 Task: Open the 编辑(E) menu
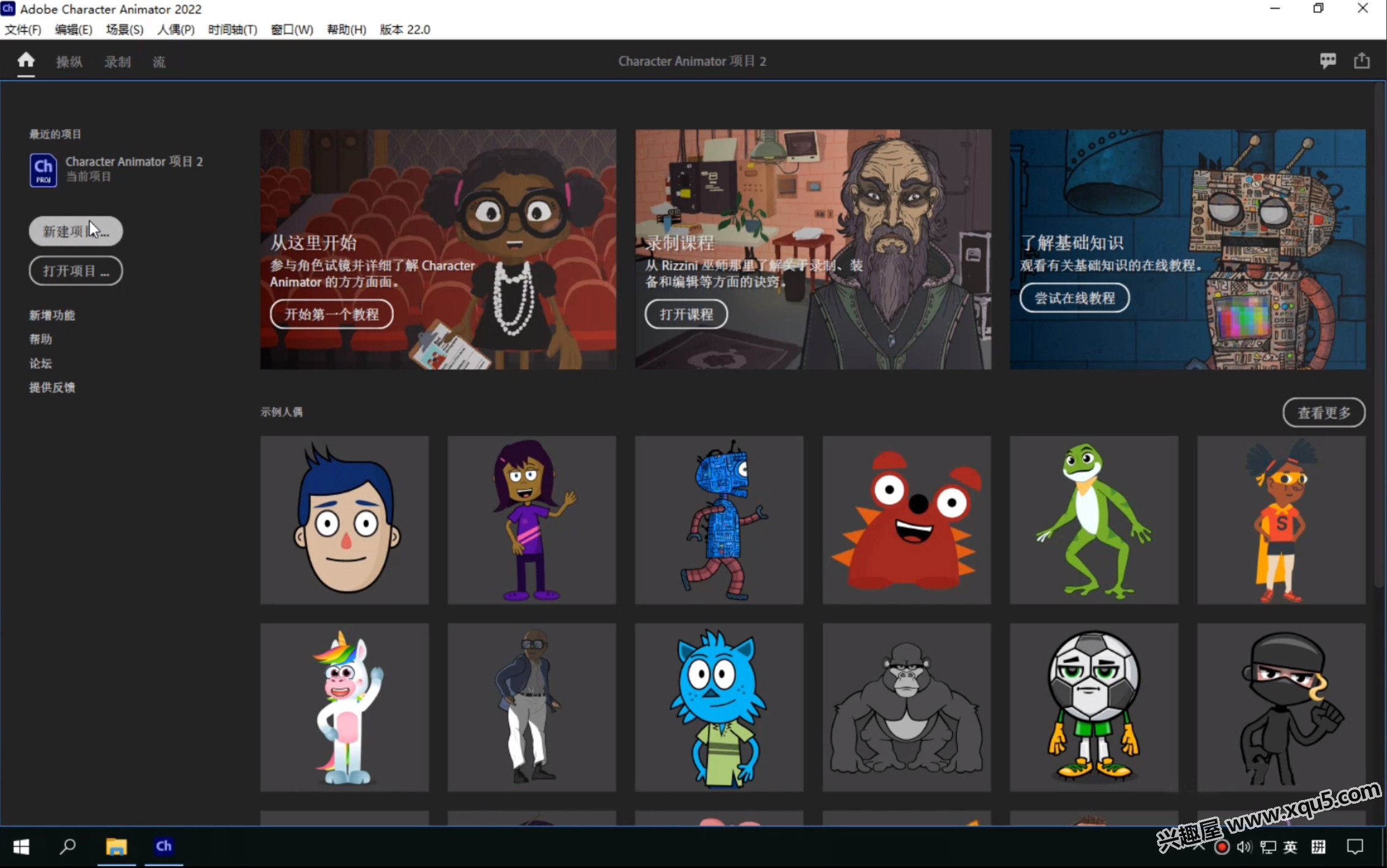tap(73, 29)
